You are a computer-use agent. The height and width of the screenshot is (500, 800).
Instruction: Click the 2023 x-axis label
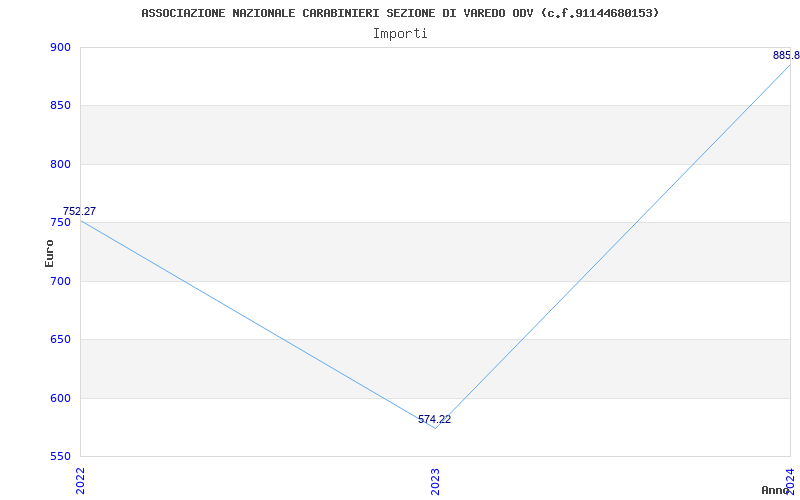(435, 481)
